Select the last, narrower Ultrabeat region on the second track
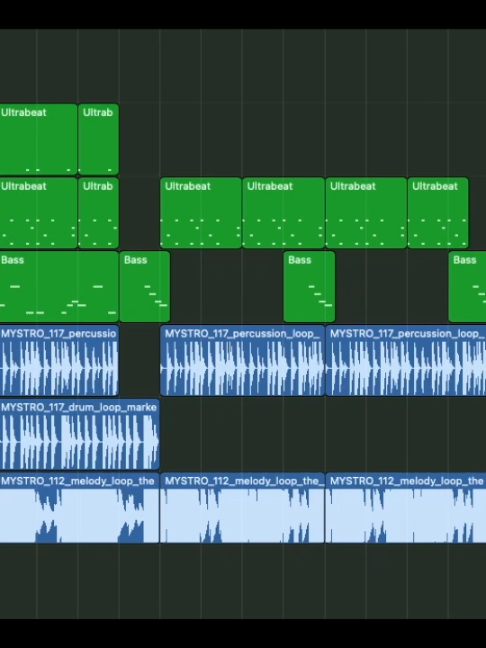The image size is (486, 648). tap(438, 213)
